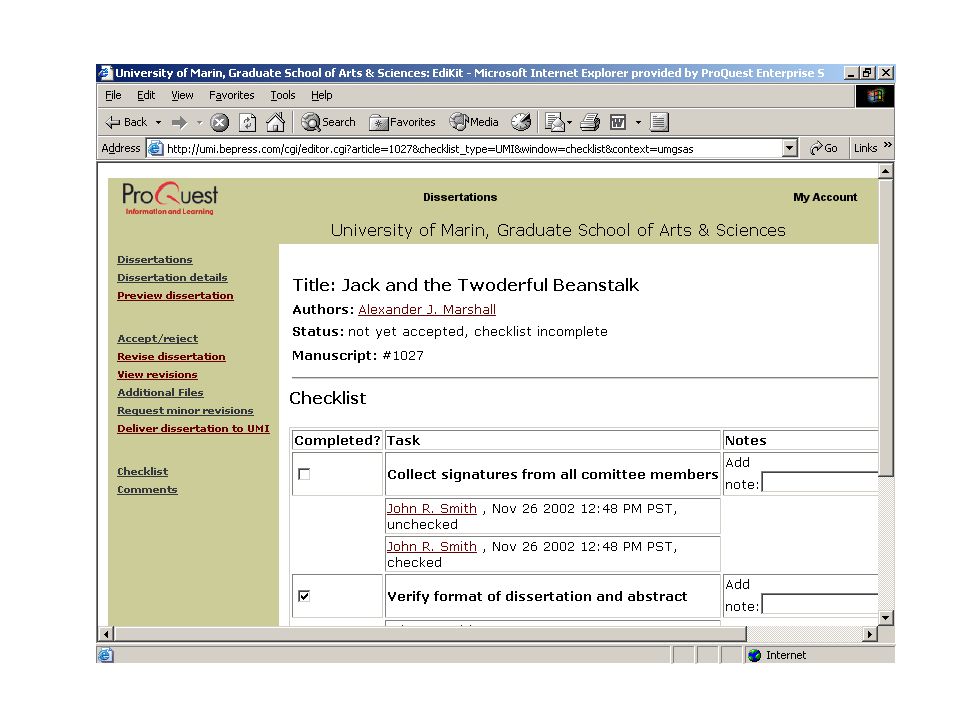Click the Accept/reject link
The image size is (960, 720).
coord(157,339)
